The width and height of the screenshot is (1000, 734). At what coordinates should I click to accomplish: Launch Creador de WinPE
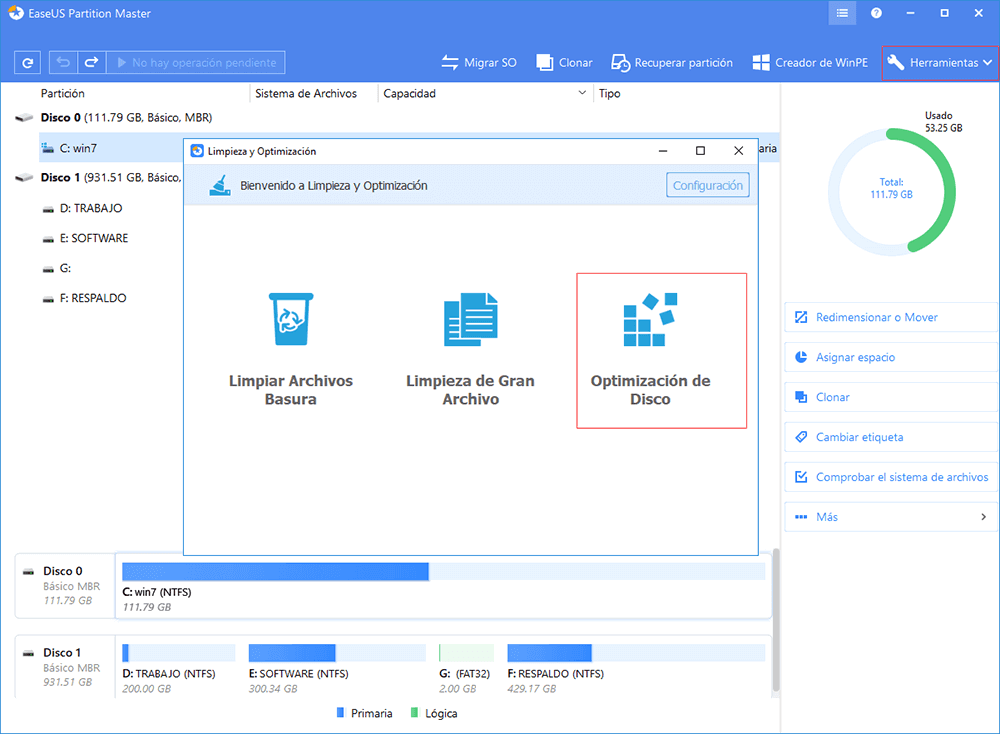pos(810,62)
